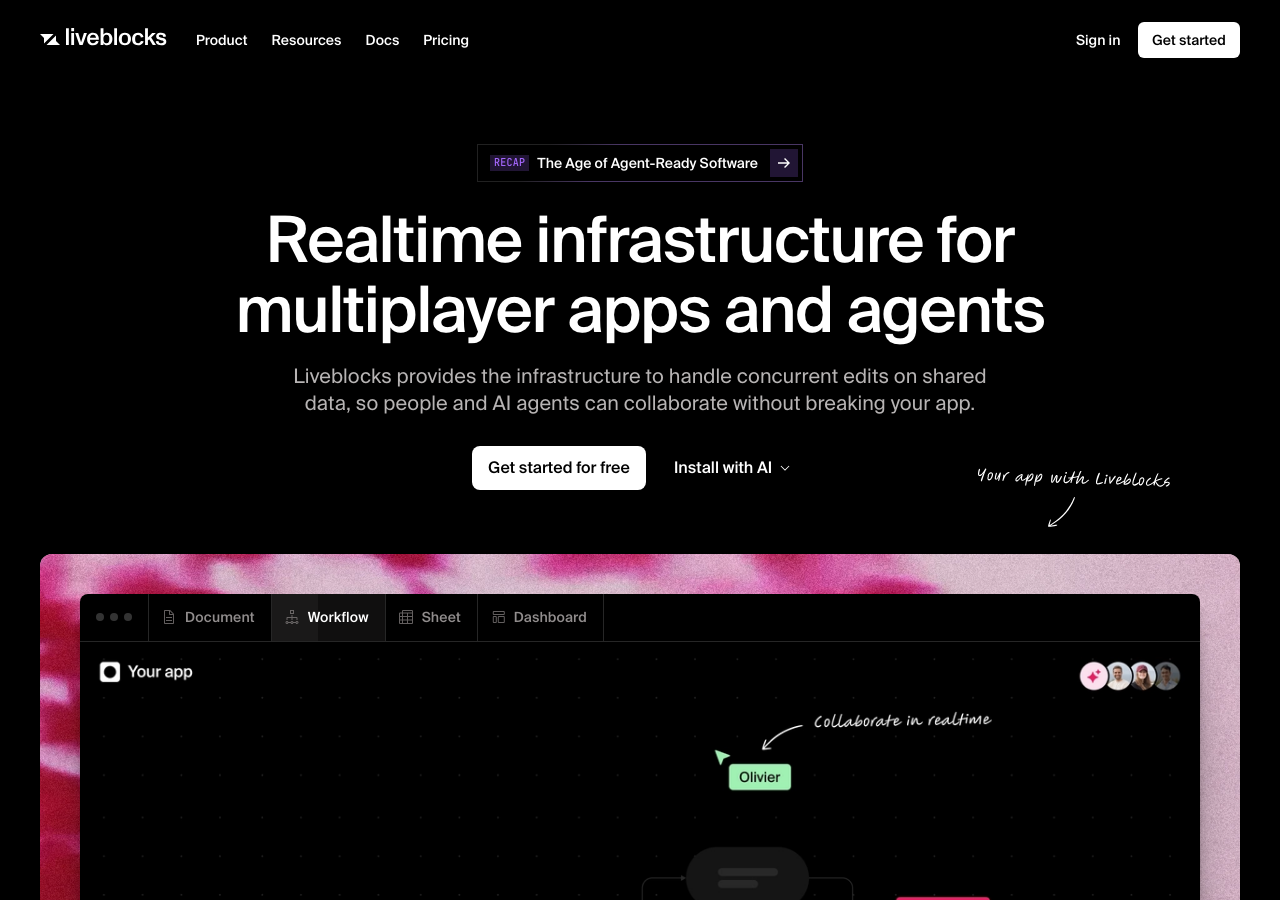Switch to the Sheet tab
Viewport: 1280px width, 900px height.
click(x=431, y=617)
